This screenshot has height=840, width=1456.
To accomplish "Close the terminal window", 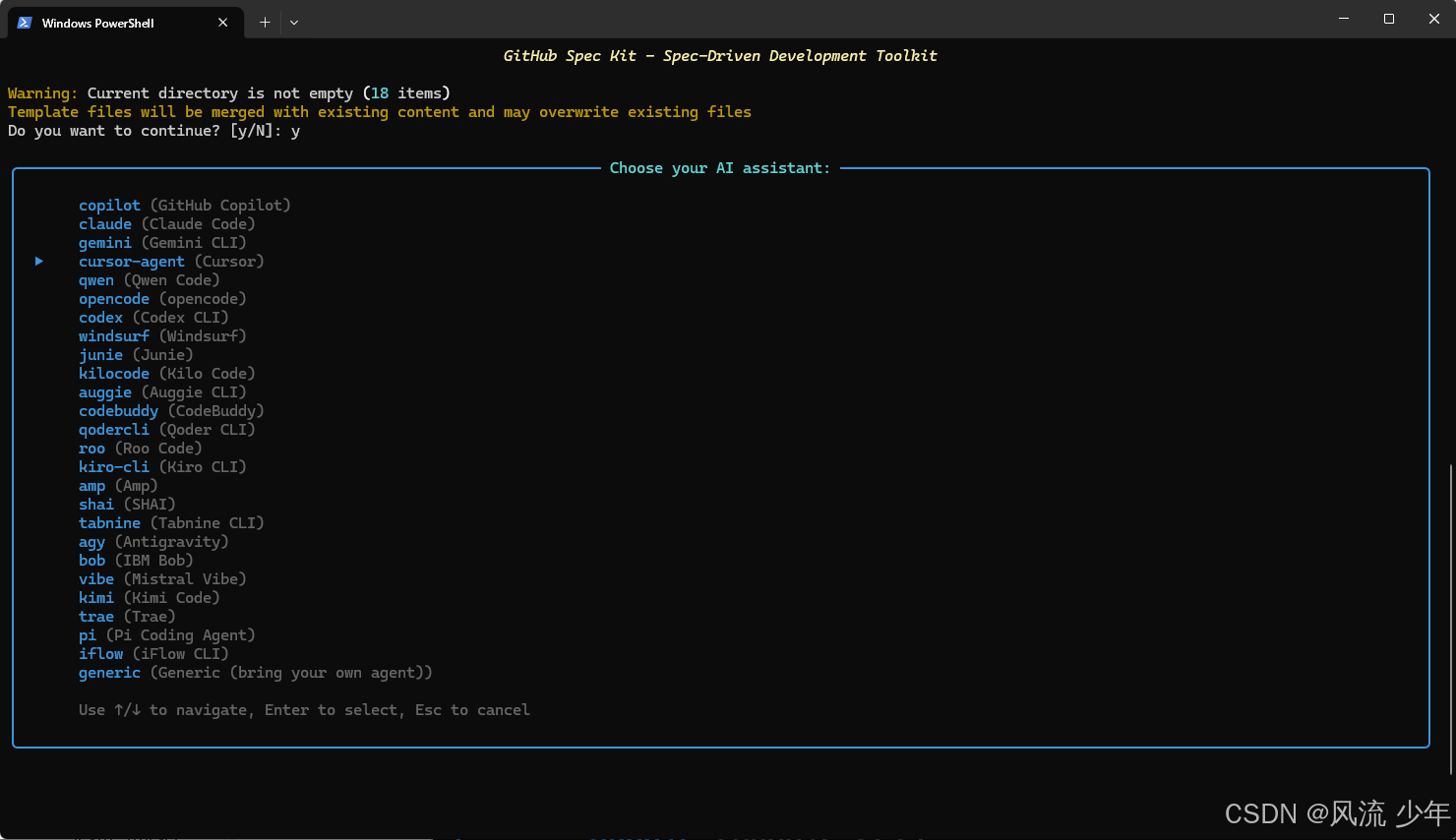I will (x=1434, y=19).
